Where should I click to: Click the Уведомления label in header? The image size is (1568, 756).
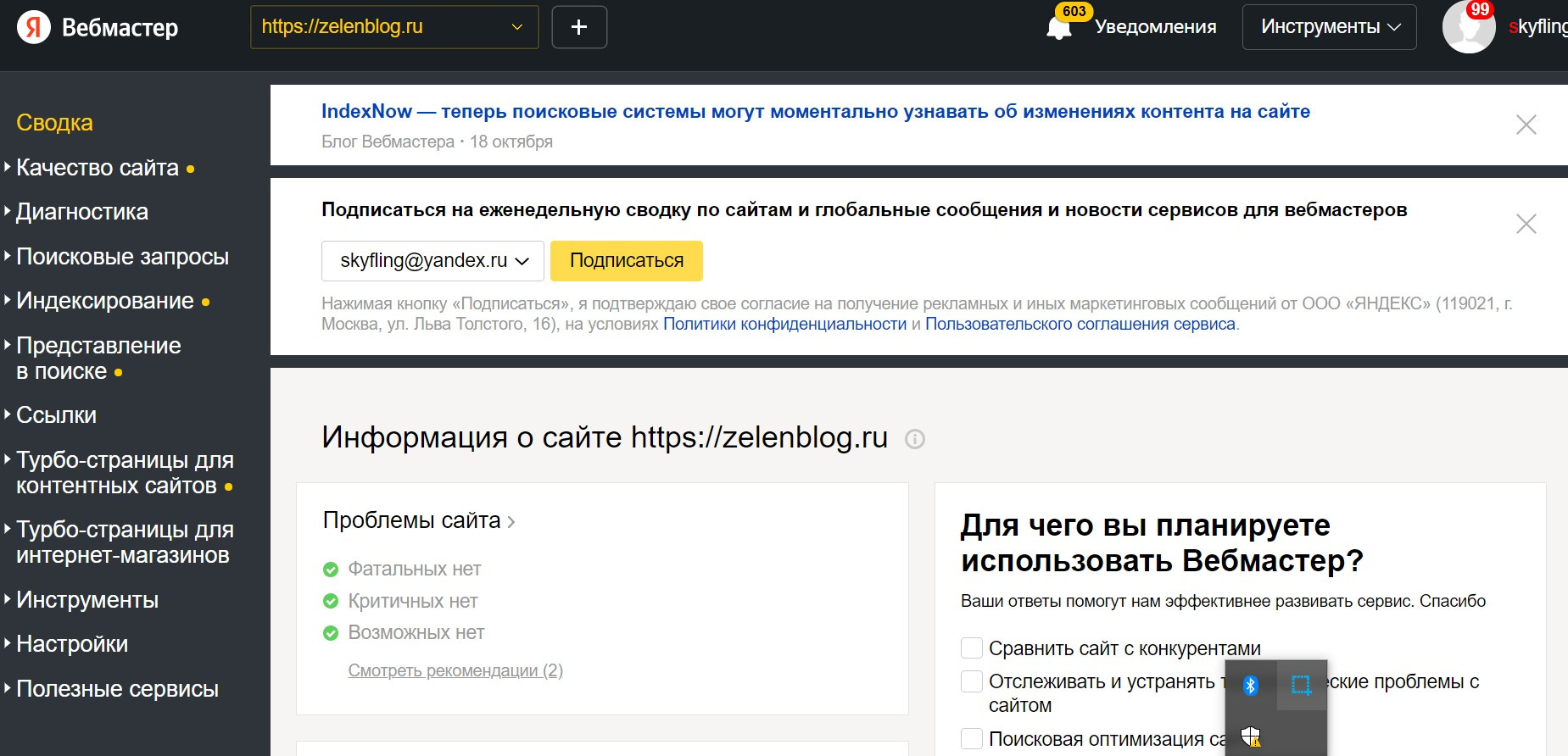click(x=1156, y=27)
